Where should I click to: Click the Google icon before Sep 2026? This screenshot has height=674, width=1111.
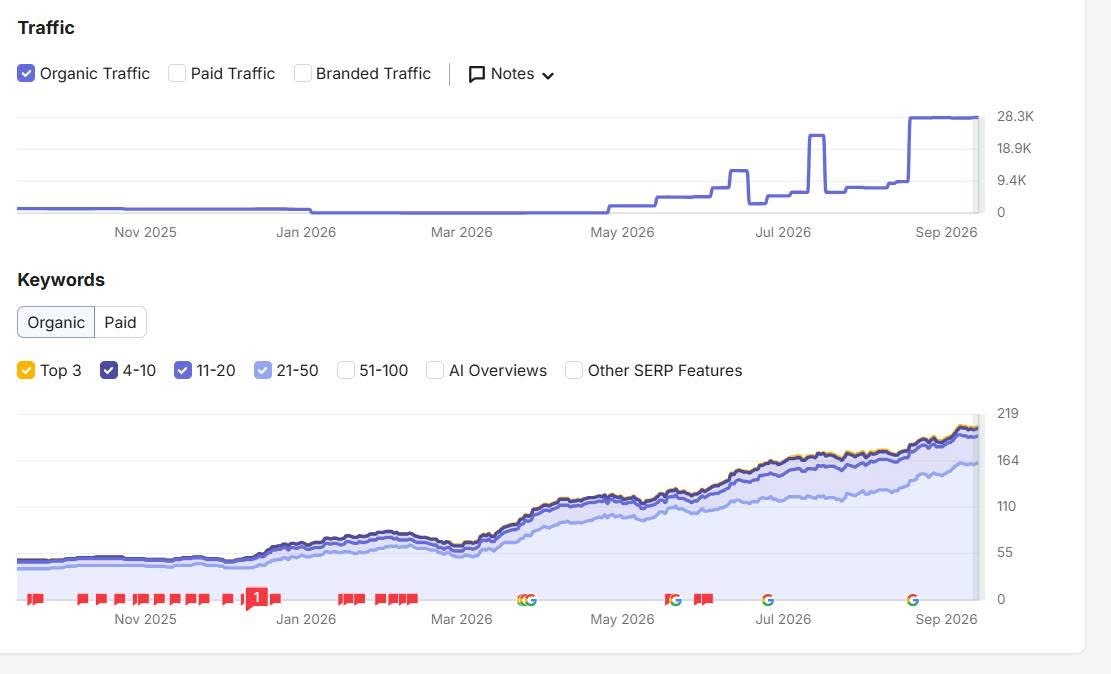pyautogui.click(x=913, y=600)
